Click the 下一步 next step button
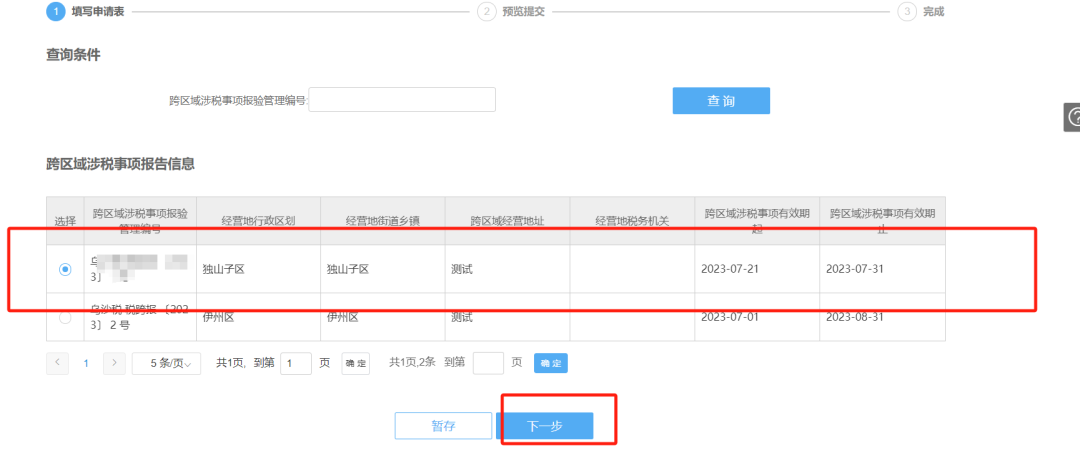Screen dimensions: 1080x453 [545, 426]
